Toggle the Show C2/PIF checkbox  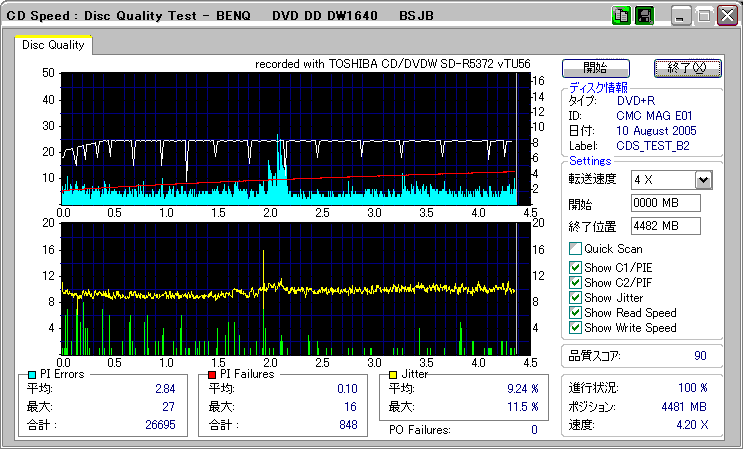coord(575,282)
